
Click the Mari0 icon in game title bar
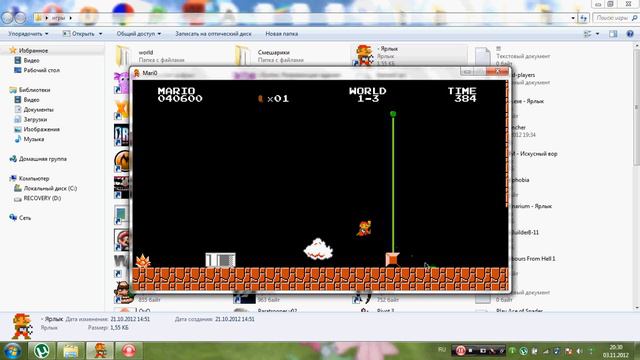[137, 73]
